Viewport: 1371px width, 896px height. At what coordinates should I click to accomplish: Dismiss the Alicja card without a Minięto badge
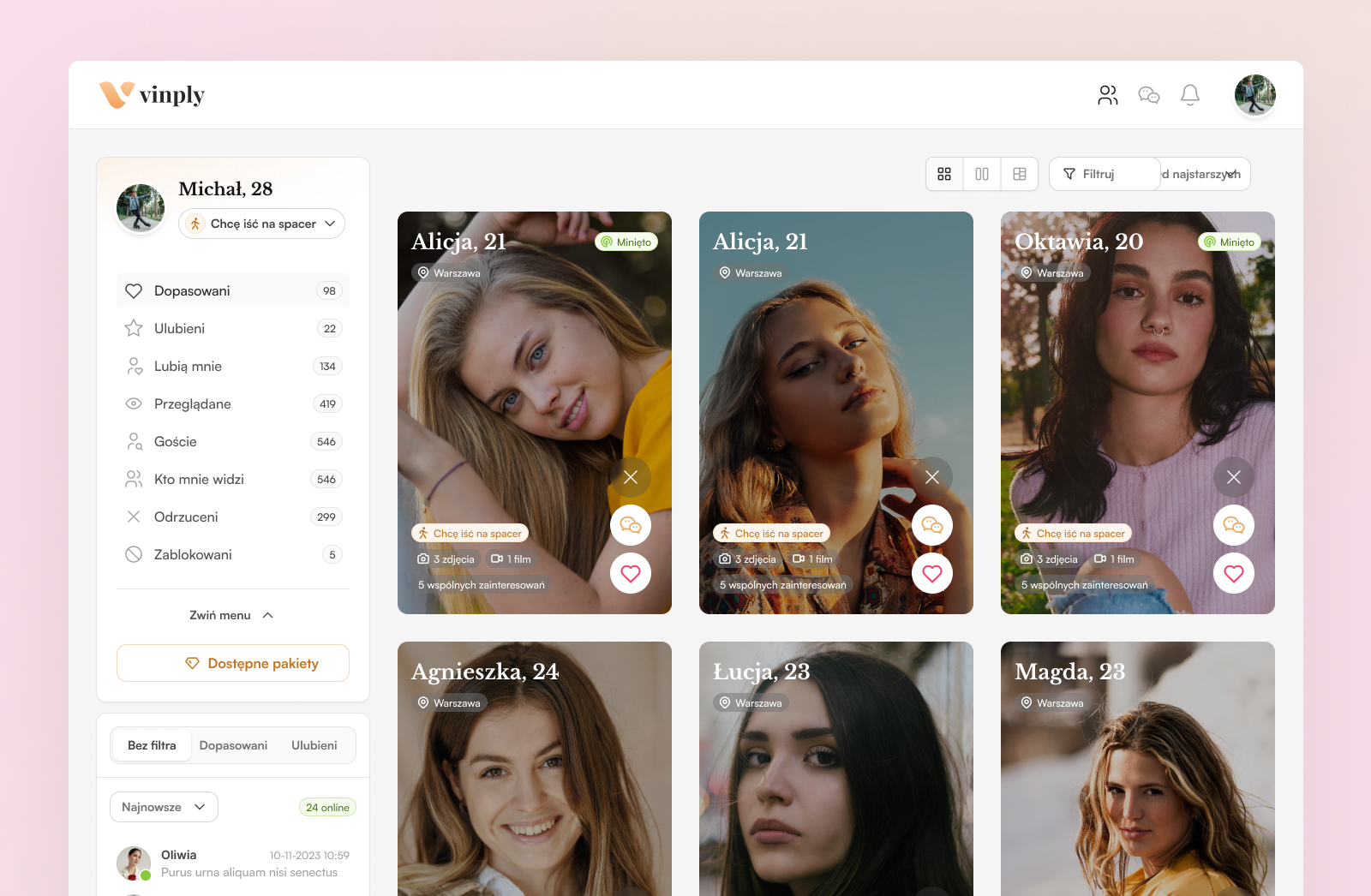click(932, 477)
